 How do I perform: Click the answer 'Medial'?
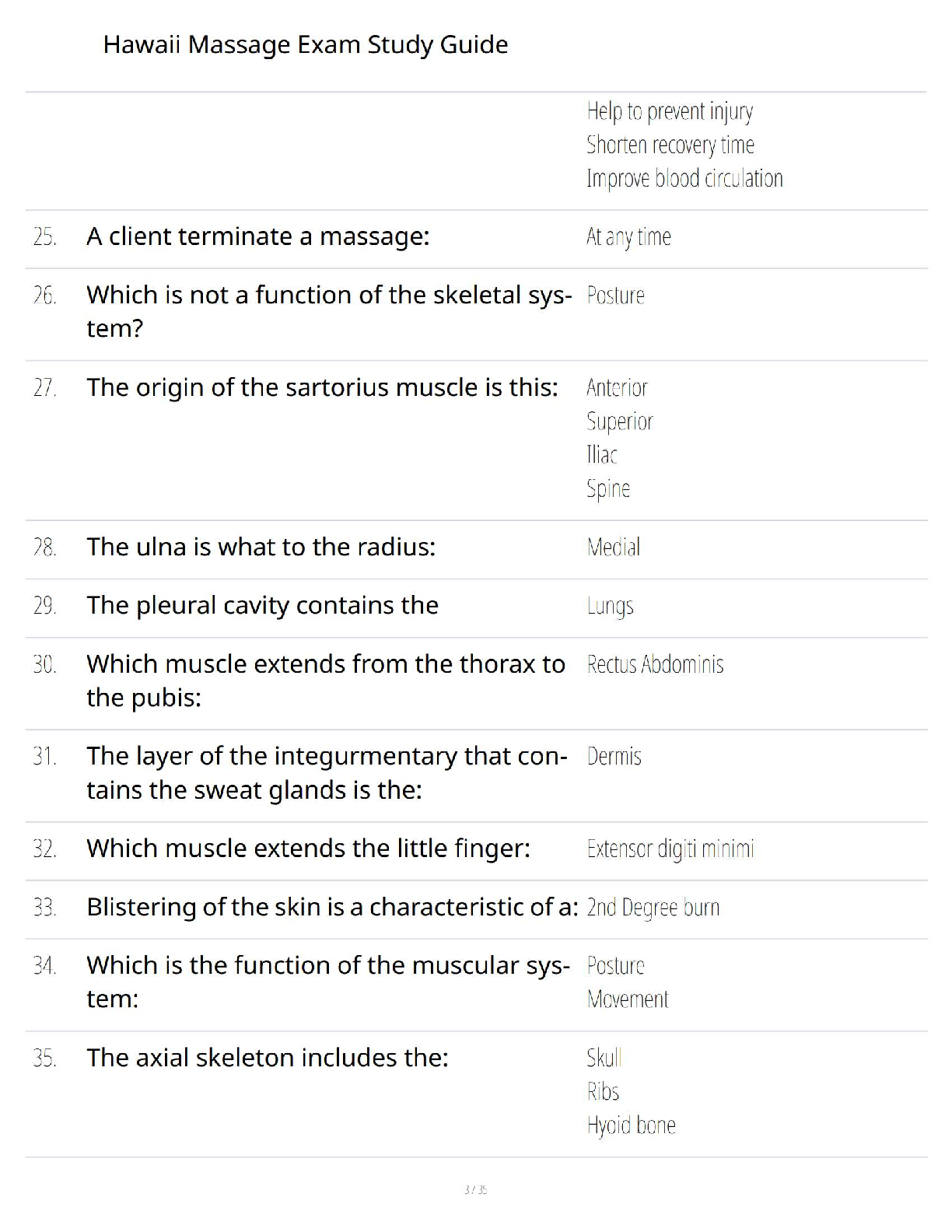tap(614, 548)
